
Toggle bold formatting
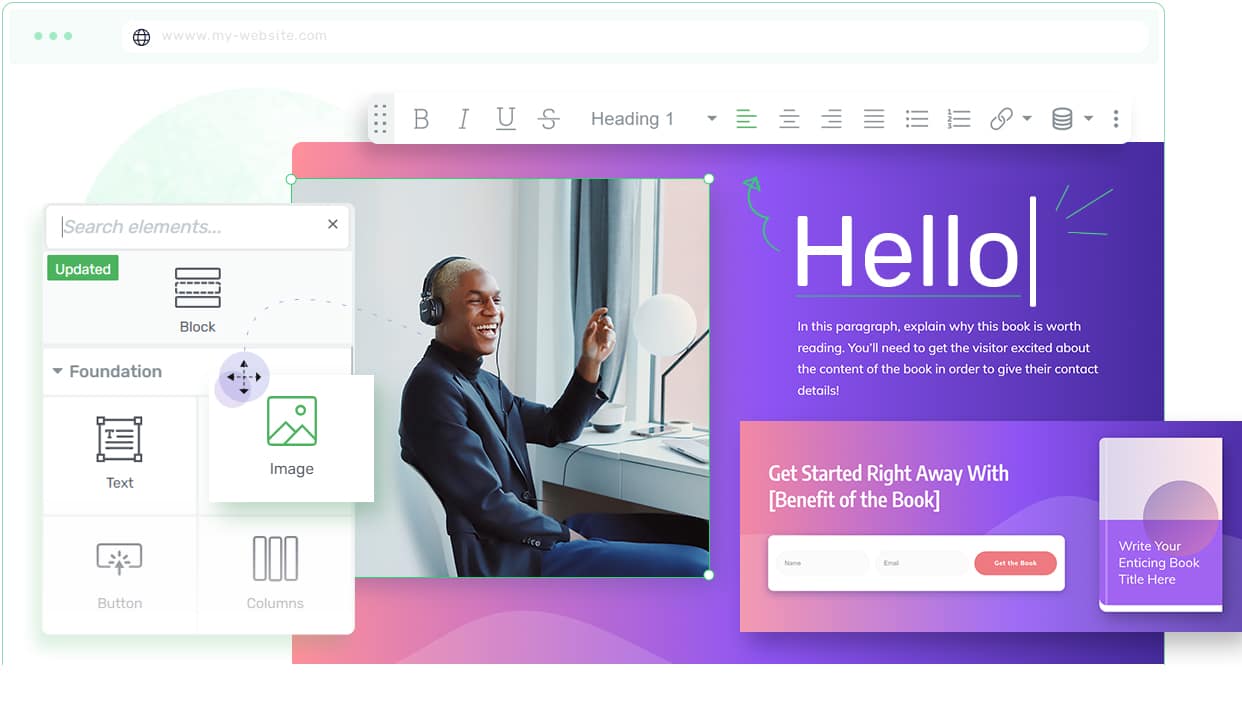pos(421,118)
